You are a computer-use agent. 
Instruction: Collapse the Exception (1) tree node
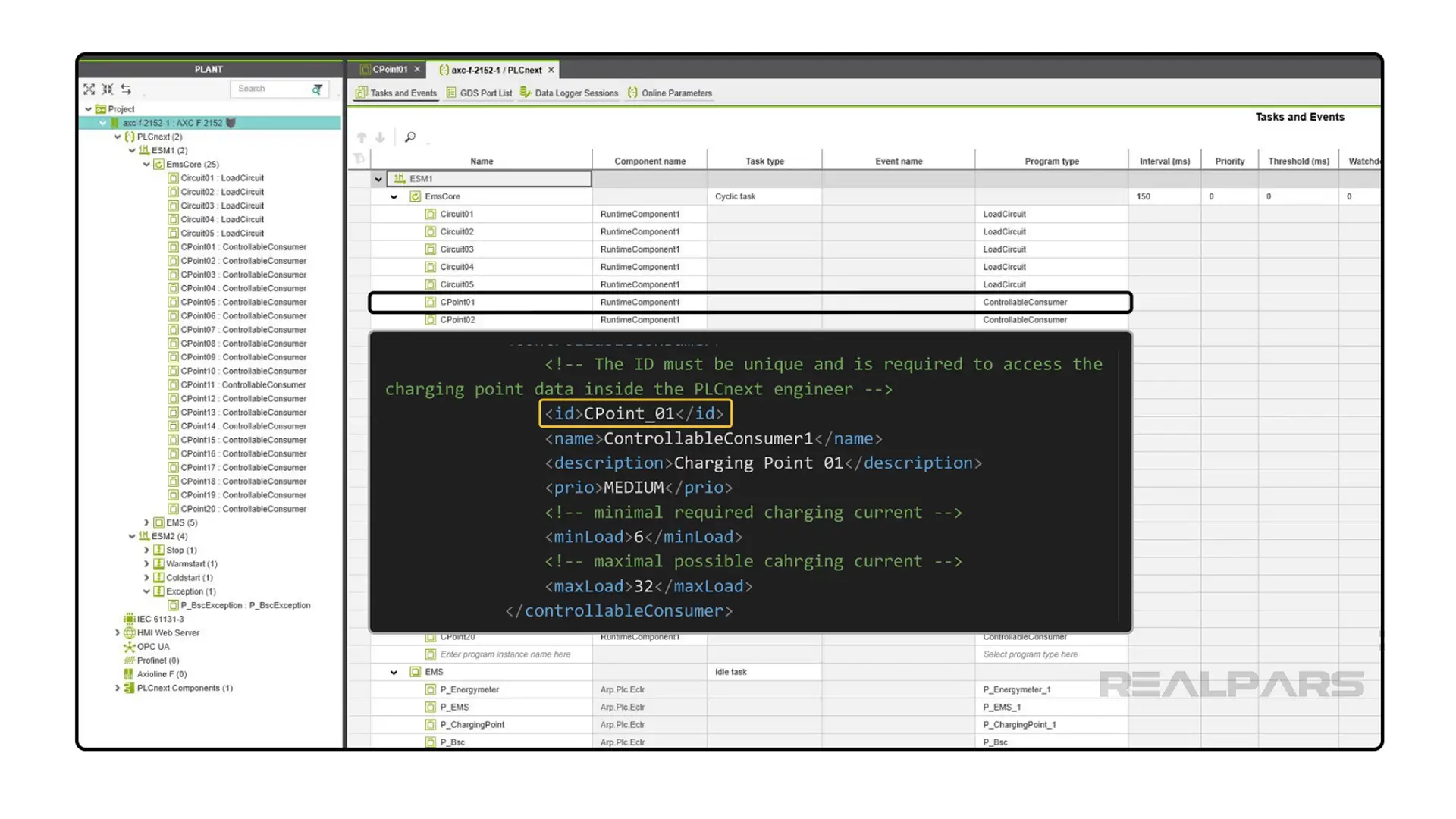click(x=146, y=591)
